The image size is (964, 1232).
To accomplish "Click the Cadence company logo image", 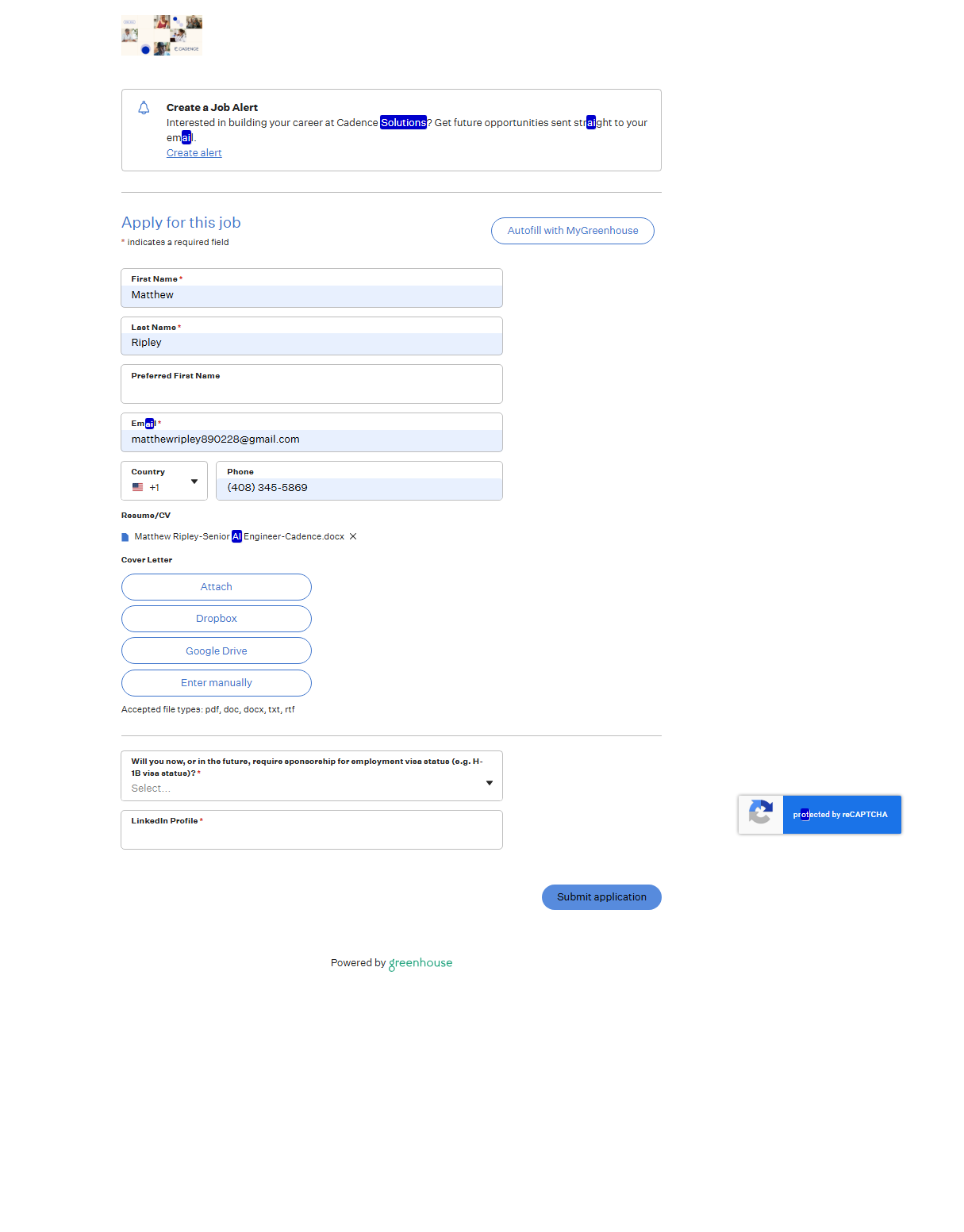I will (x=162, y=35).
